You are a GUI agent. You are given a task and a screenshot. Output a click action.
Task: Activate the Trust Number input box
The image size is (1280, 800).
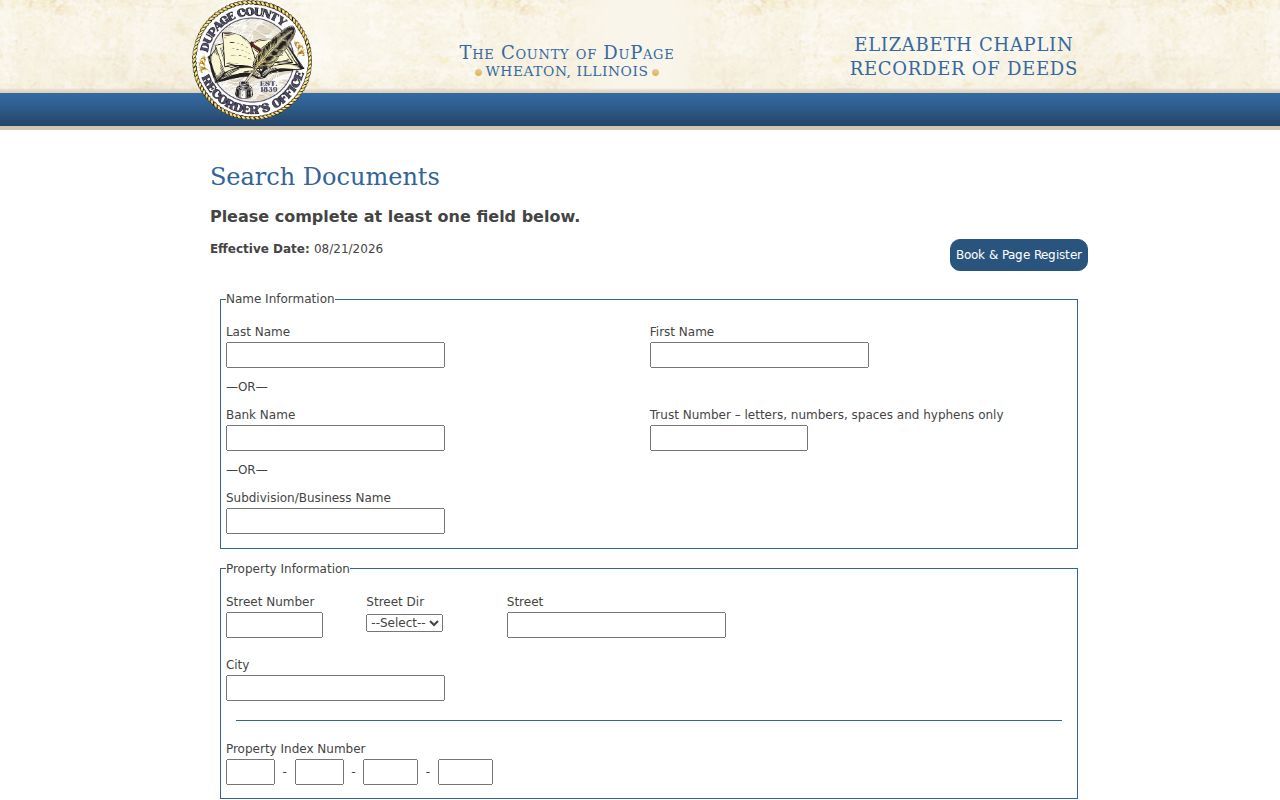pyautogui.click(x=729, y=438)
